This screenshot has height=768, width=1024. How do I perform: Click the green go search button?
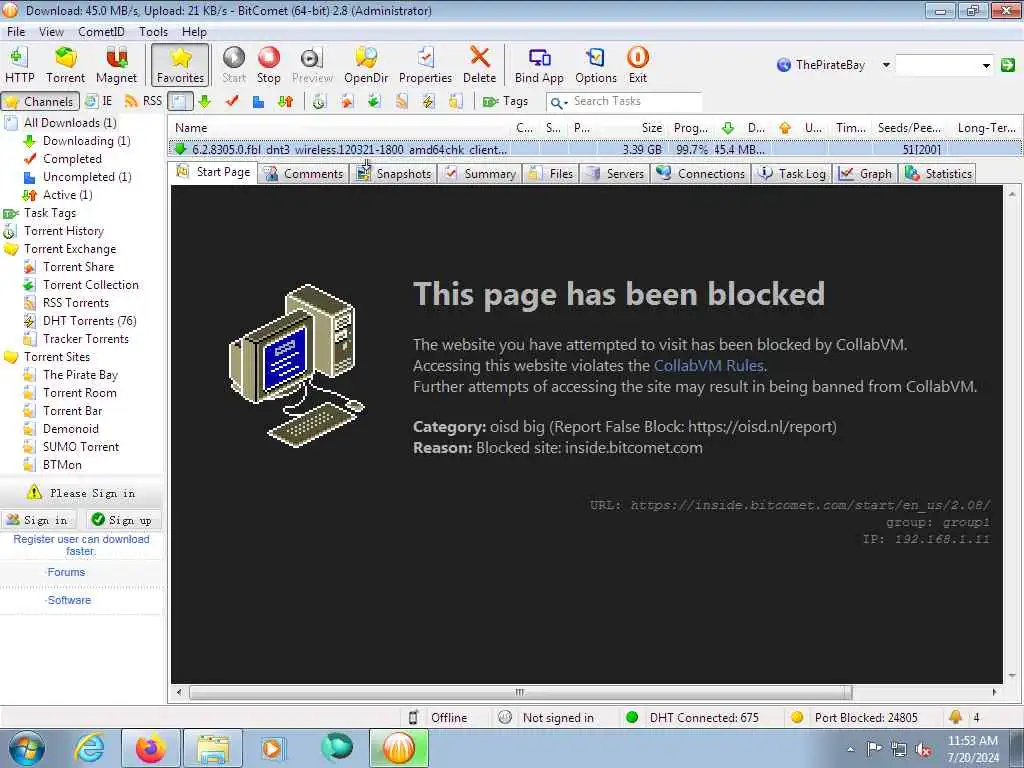pos(1008,65)
